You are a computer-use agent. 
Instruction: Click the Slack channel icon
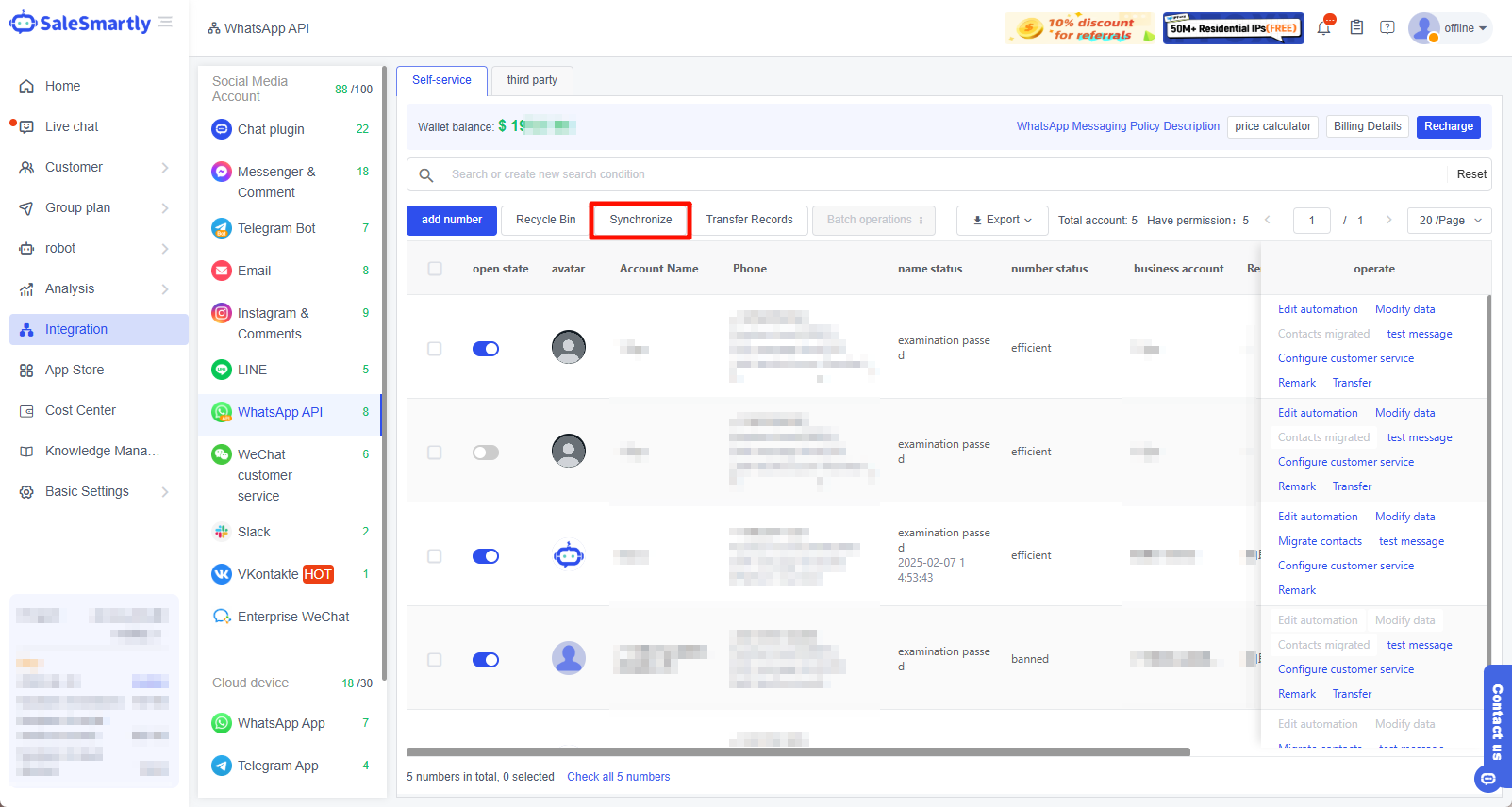(x=222, y=532)
